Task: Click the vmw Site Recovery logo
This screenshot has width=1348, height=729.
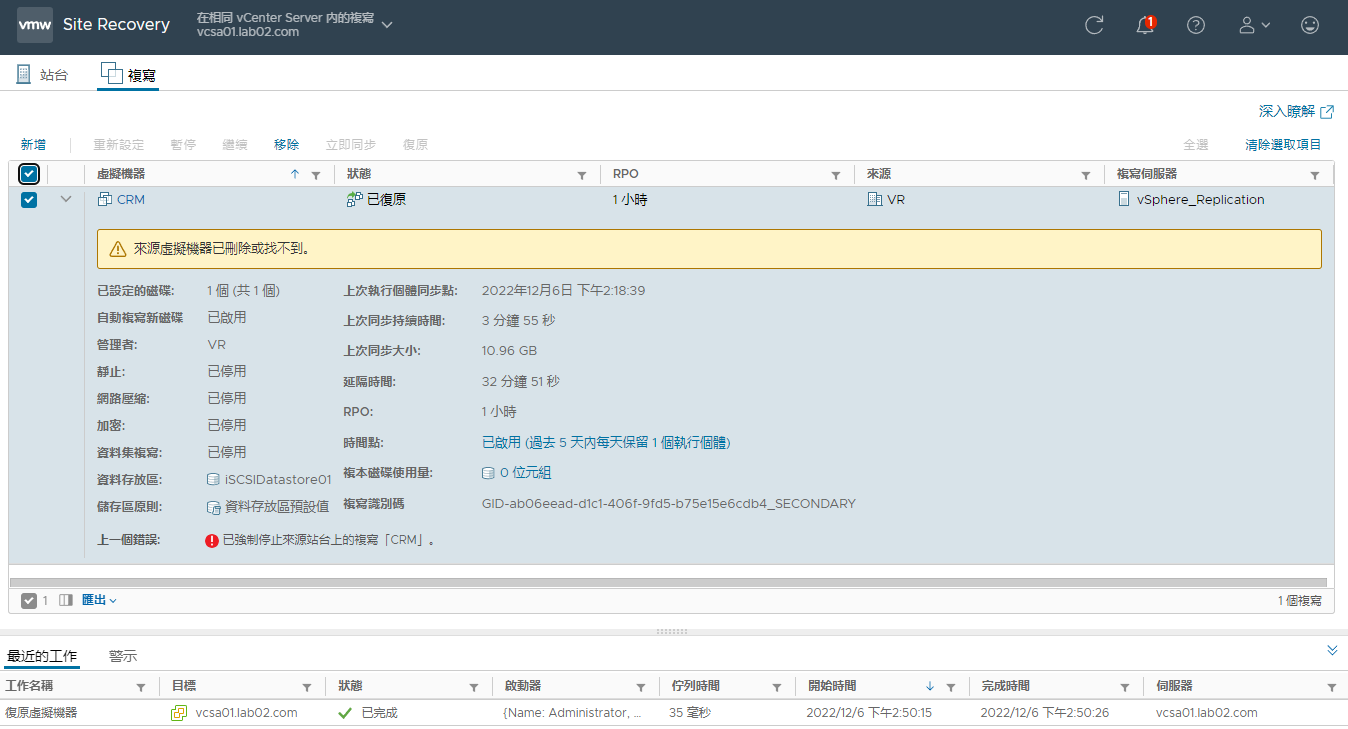Action: click(x=94, y=25)
